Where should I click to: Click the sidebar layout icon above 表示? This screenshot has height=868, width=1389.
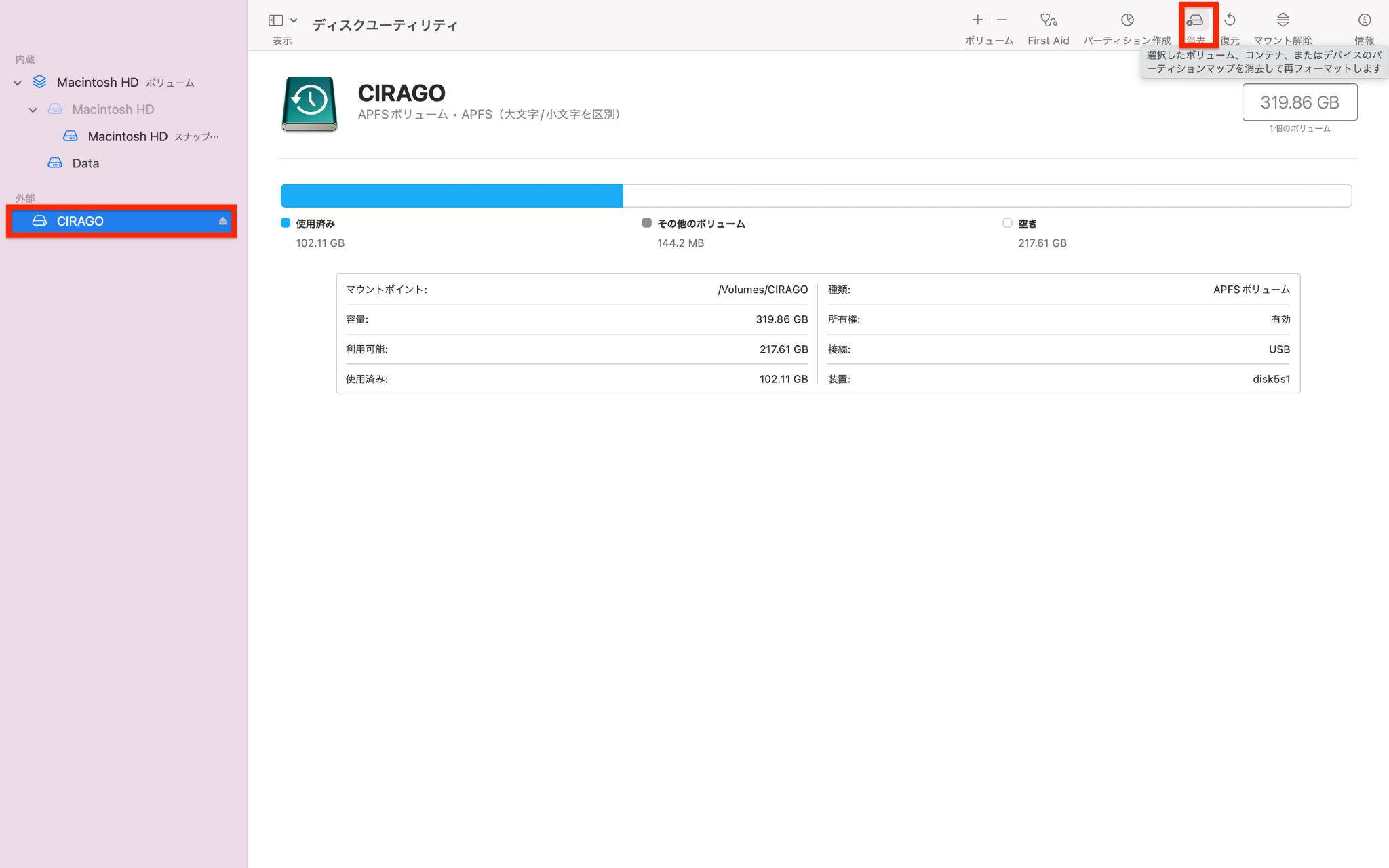274,20
